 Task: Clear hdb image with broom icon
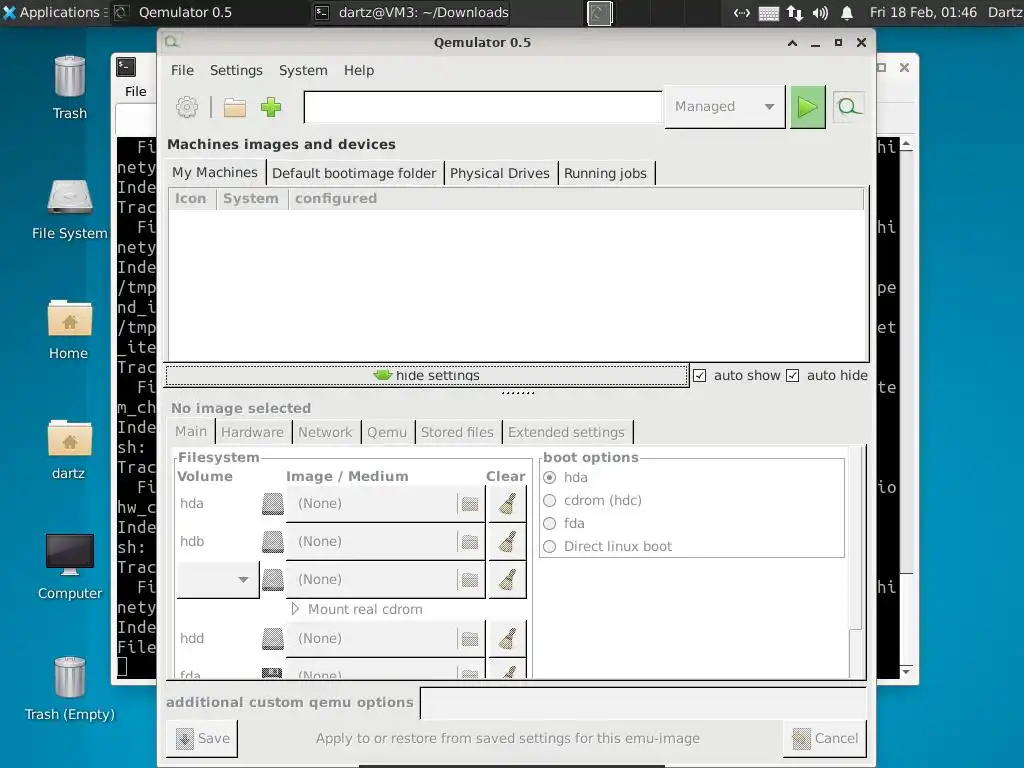click(x=507, y=541)
